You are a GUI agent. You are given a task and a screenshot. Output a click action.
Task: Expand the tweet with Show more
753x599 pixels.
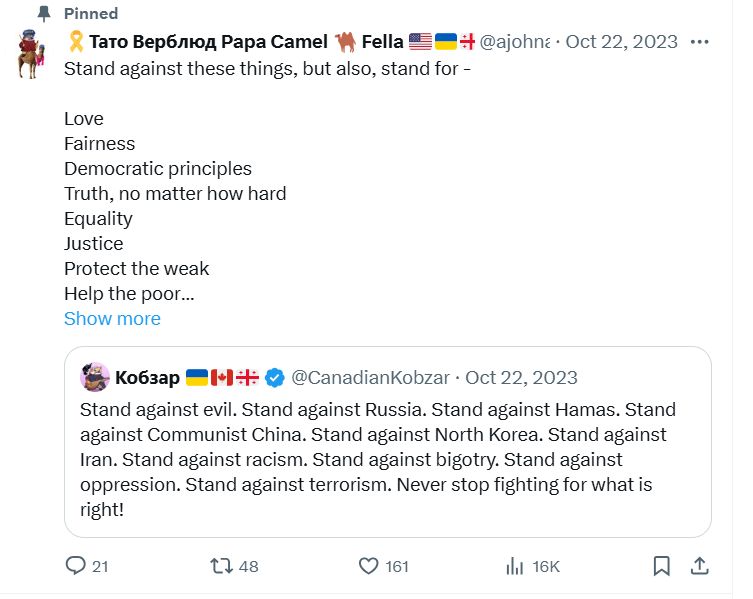112,319
